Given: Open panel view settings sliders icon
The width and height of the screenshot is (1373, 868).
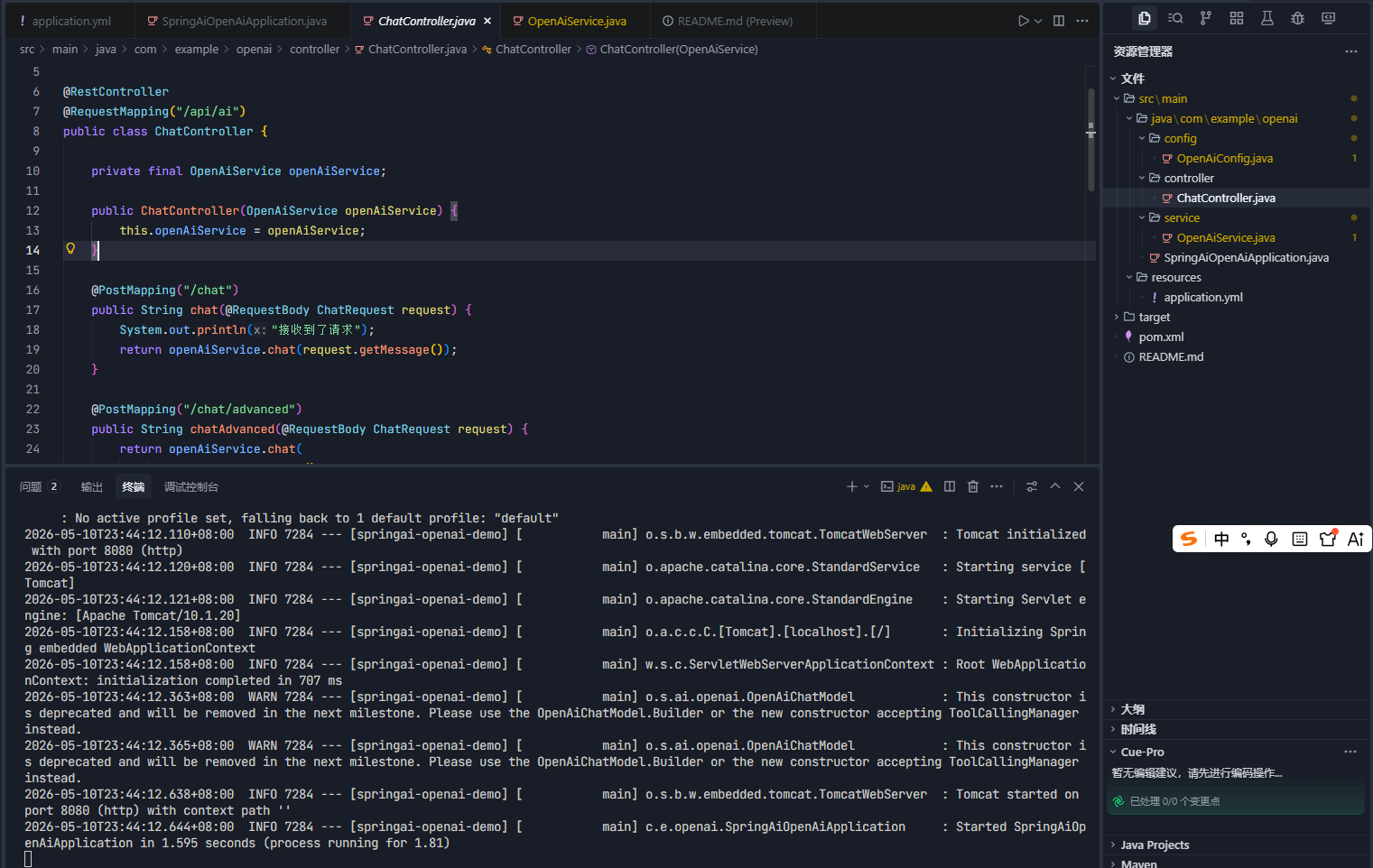Looking at the screenshot, I should [1032, 486].
